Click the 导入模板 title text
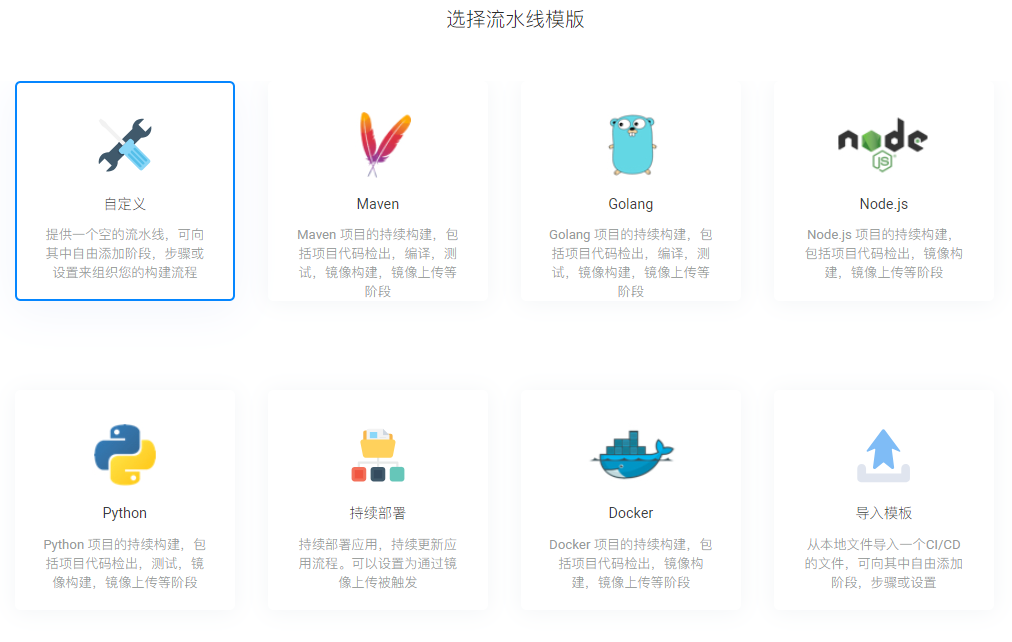Viewport: 1012px width, 642px height. click(x=884, y=513)
